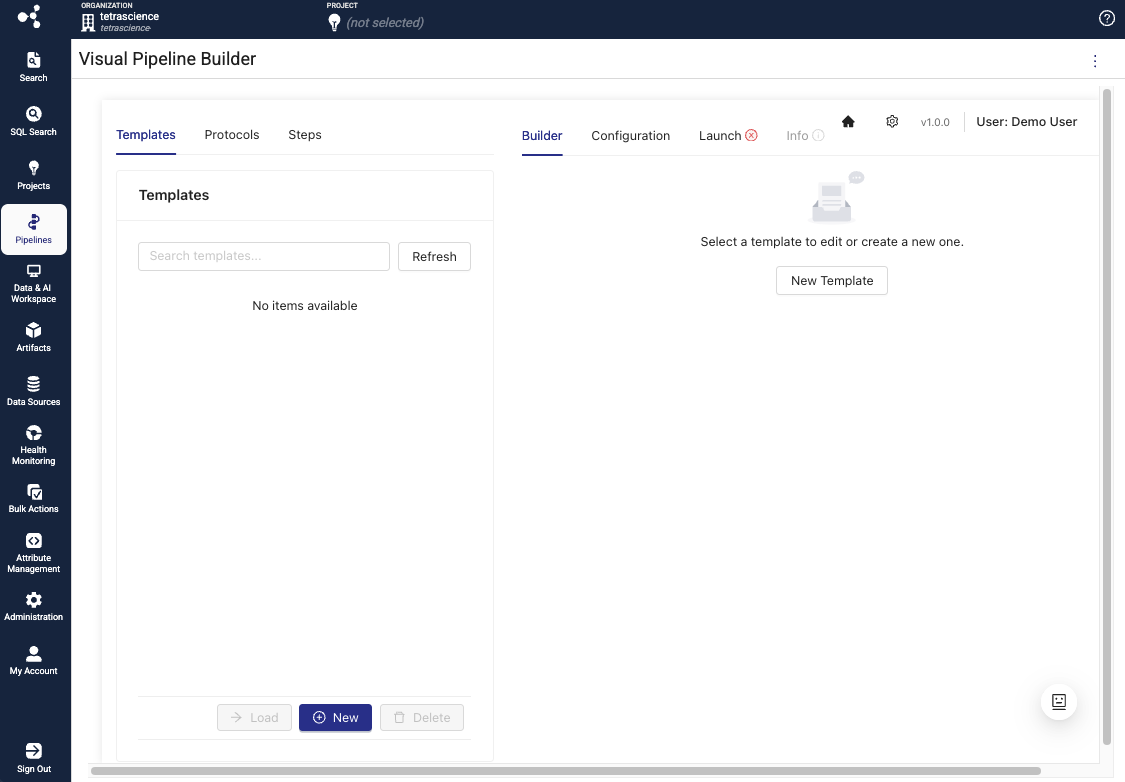Open Bulk Actions in the sidebar
The width and height of the screenshot is (1125, 782).
tap(33, 499)
